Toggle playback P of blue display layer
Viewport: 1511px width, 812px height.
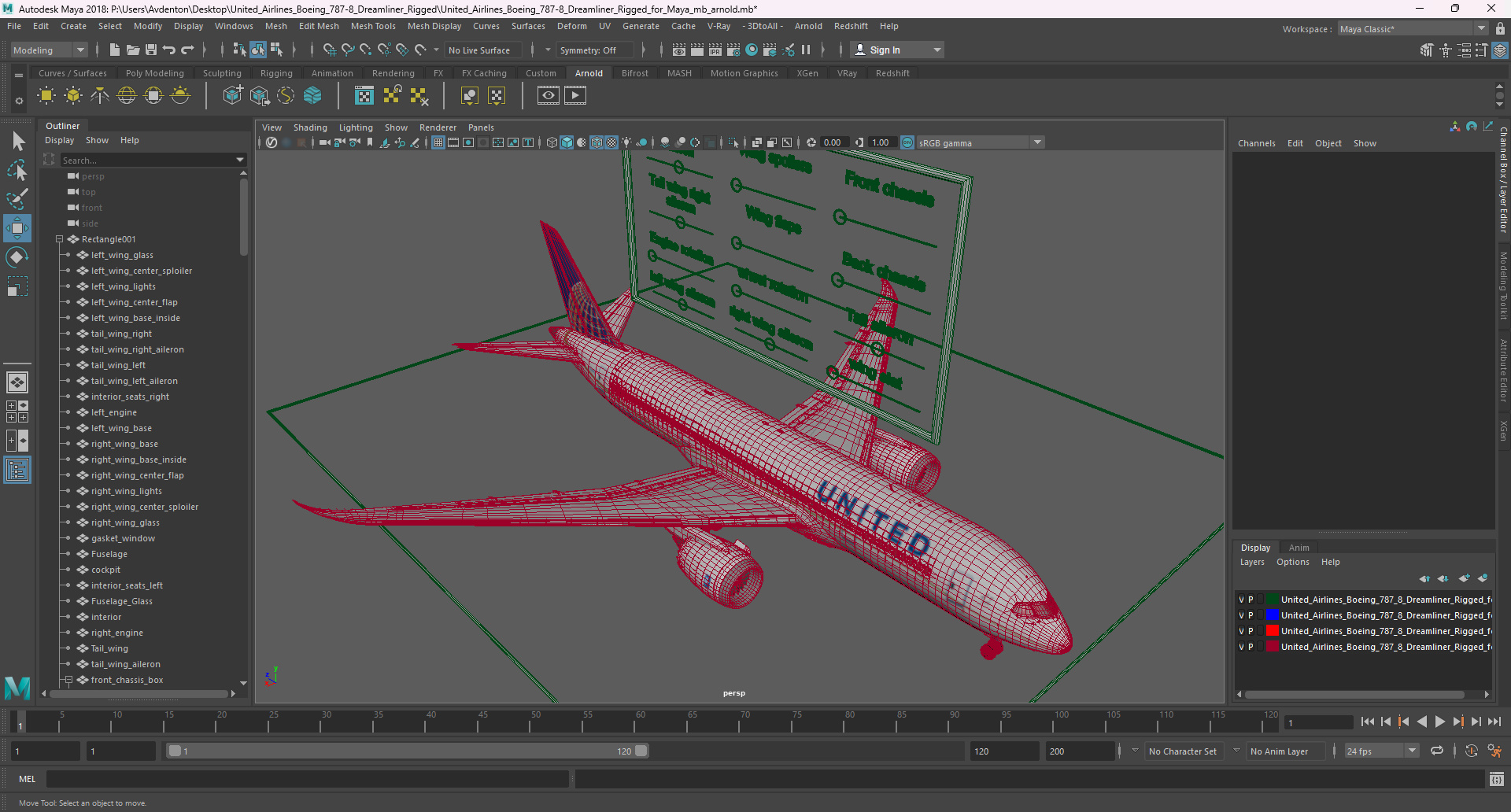pos(1251,615)
